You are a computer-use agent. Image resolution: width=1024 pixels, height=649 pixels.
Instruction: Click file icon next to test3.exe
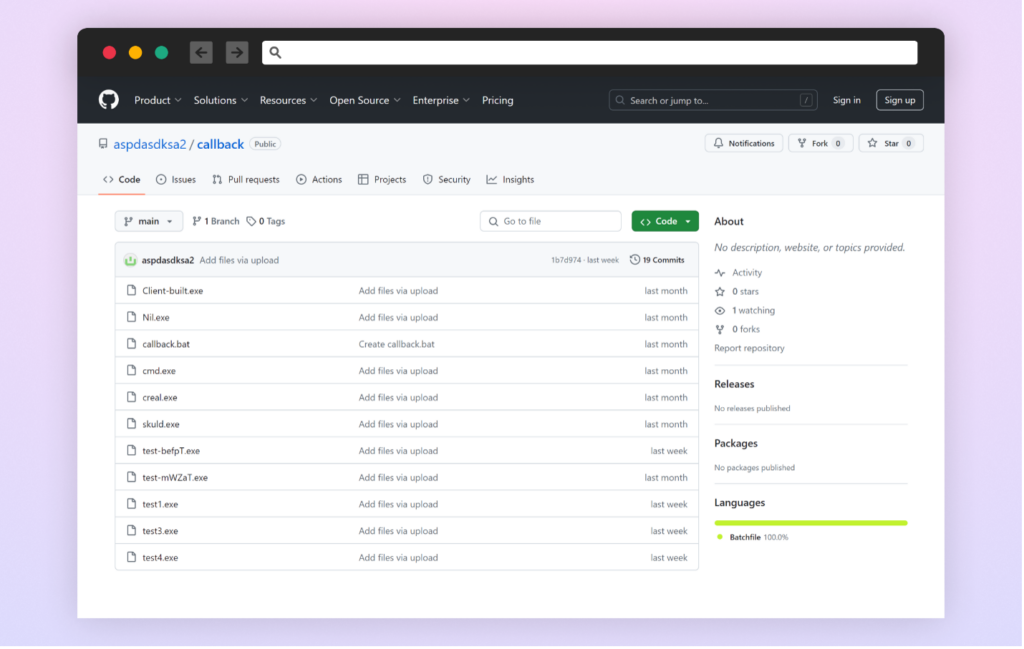point(131,531)
